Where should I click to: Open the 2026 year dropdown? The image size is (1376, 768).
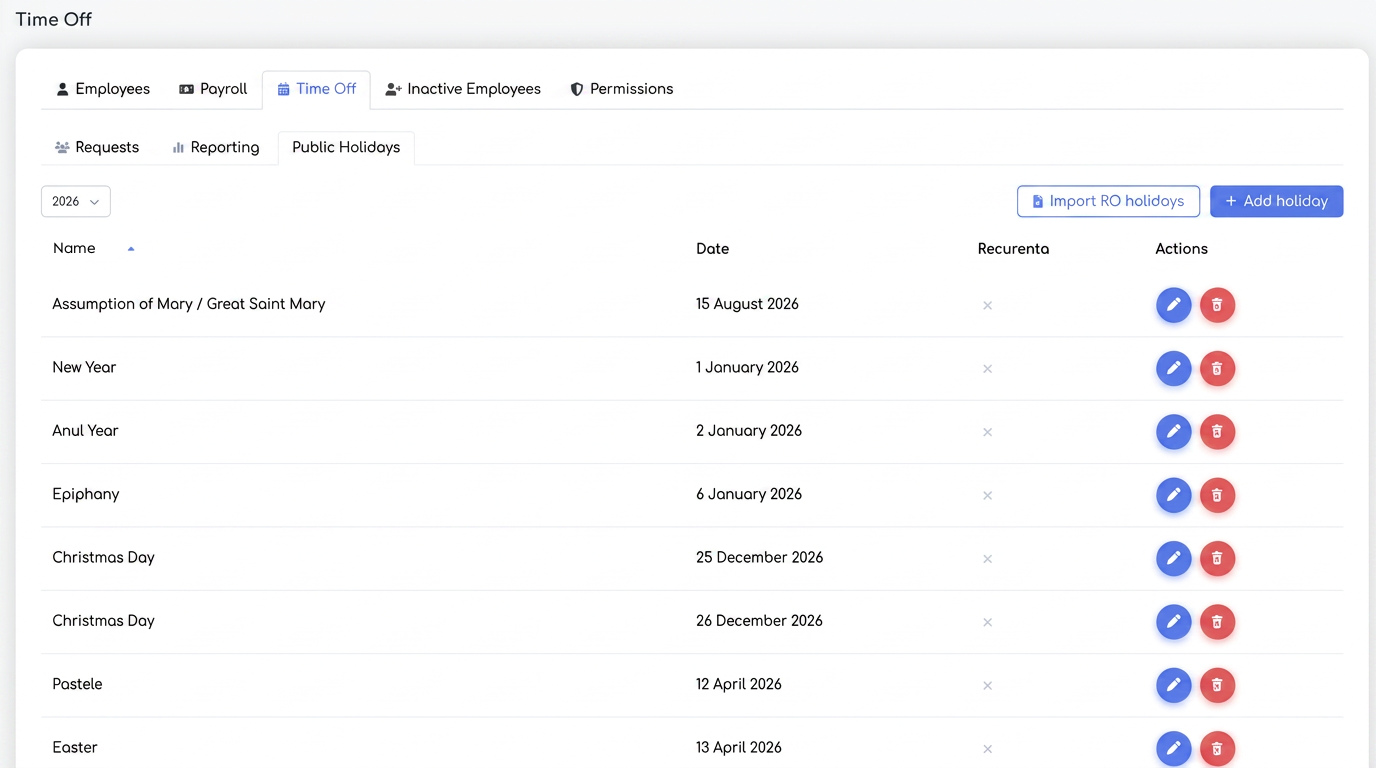(x=76, y=201)
